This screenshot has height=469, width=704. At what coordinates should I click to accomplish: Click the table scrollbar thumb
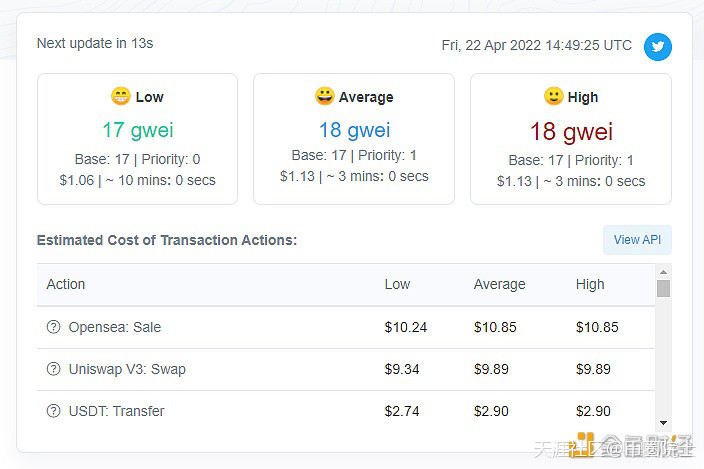pyautogui.click(x=663, y=289)
